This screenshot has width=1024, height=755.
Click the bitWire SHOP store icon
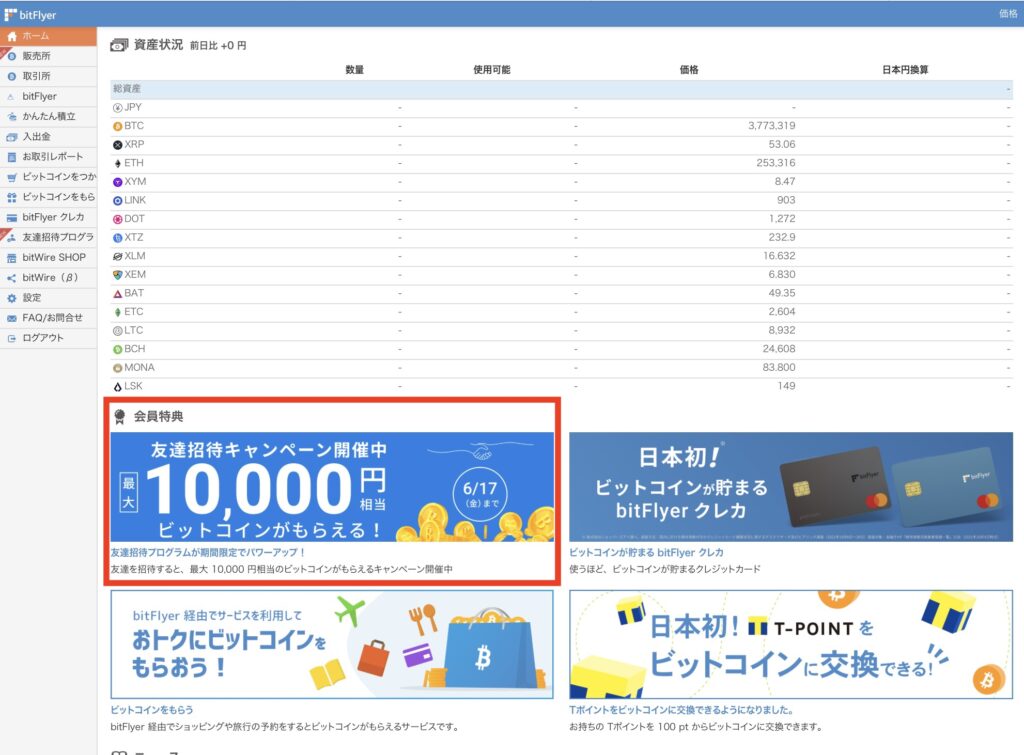tap(12, 258)
